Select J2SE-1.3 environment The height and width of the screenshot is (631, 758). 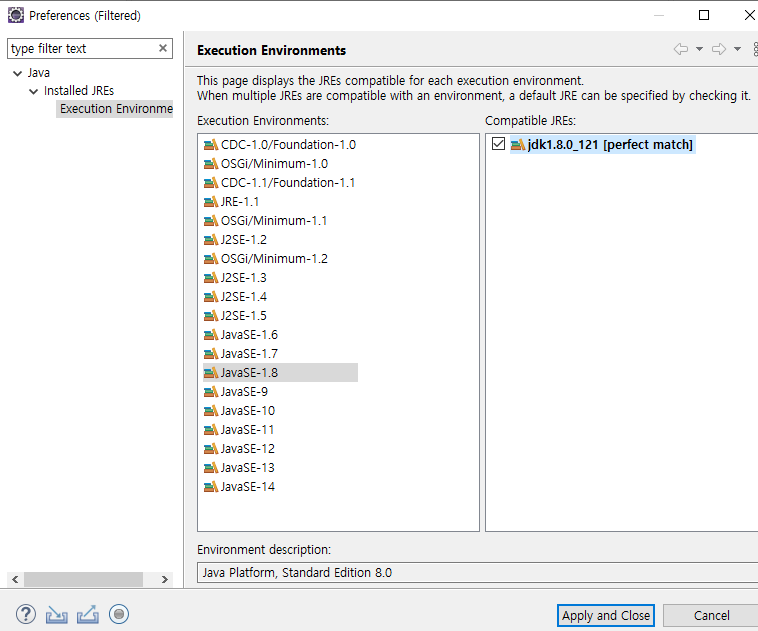(235, 278)
